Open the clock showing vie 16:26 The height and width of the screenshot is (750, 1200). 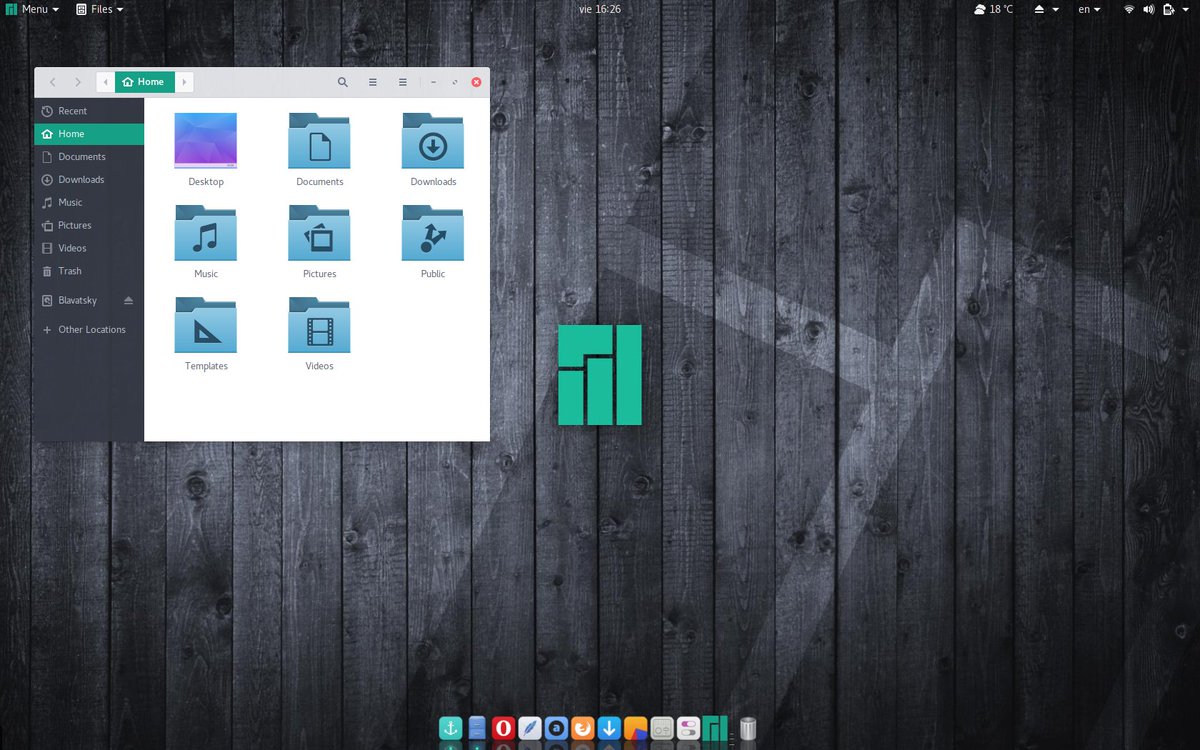[600, 9]
